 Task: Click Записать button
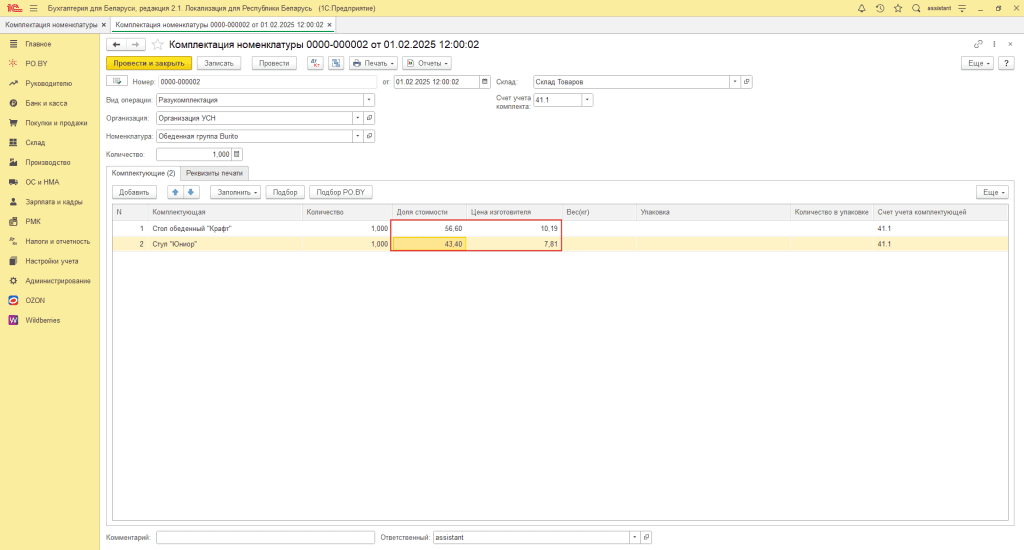pos(219,63)
